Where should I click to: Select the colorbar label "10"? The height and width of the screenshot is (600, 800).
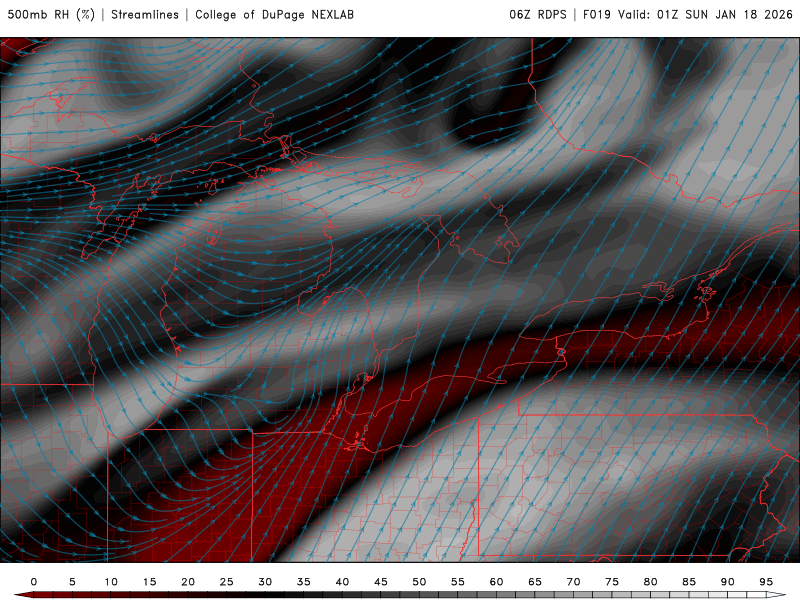click(111, 582)
